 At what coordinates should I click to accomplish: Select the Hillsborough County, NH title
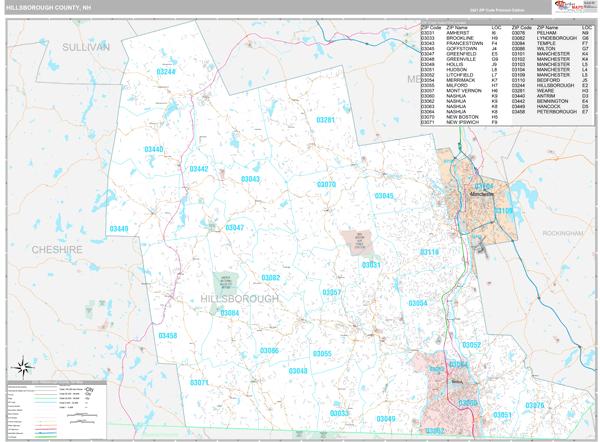(x=49, y=8)
